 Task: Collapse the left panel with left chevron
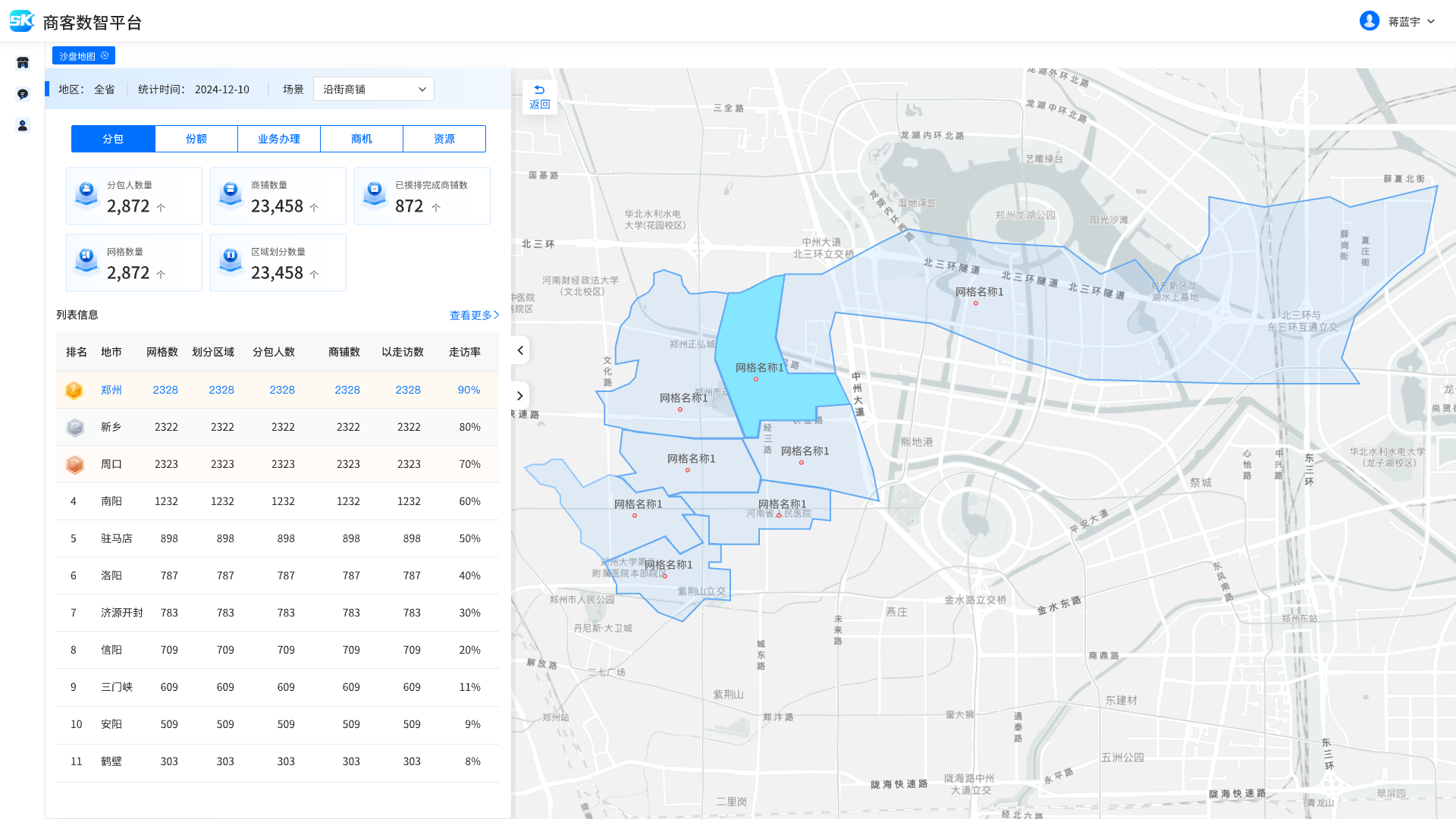tap(520, 350)
